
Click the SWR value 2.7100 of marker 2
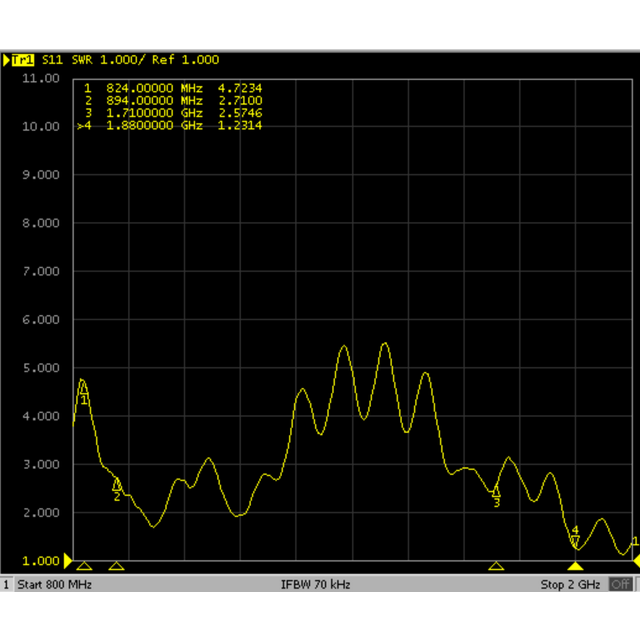pyautogui.click(x=240, y=100)
